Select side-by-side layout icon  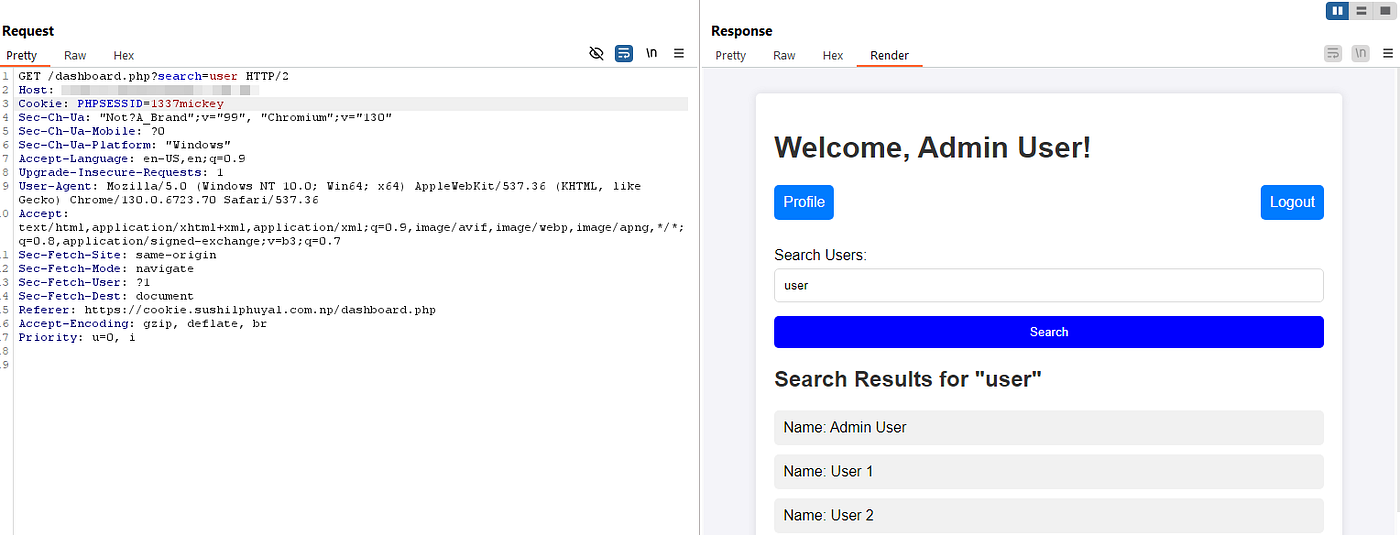click(x=1338, y=11)
